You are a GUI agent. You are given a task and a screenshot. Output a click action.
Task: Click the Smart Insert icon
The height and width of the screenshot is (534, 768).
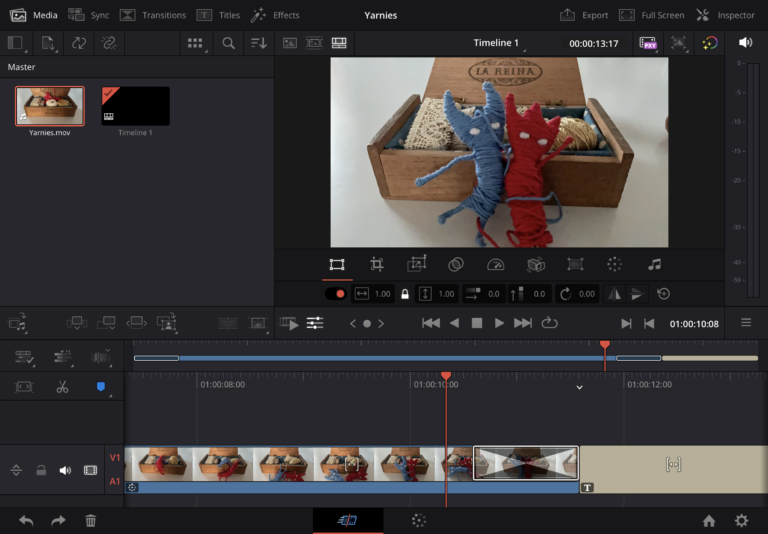(x=77, y=323)
